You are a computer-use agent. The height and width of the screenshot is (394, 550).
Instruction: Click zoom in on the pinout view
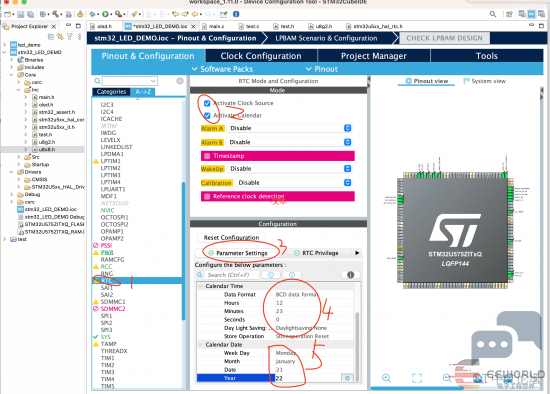click(387, 378)
